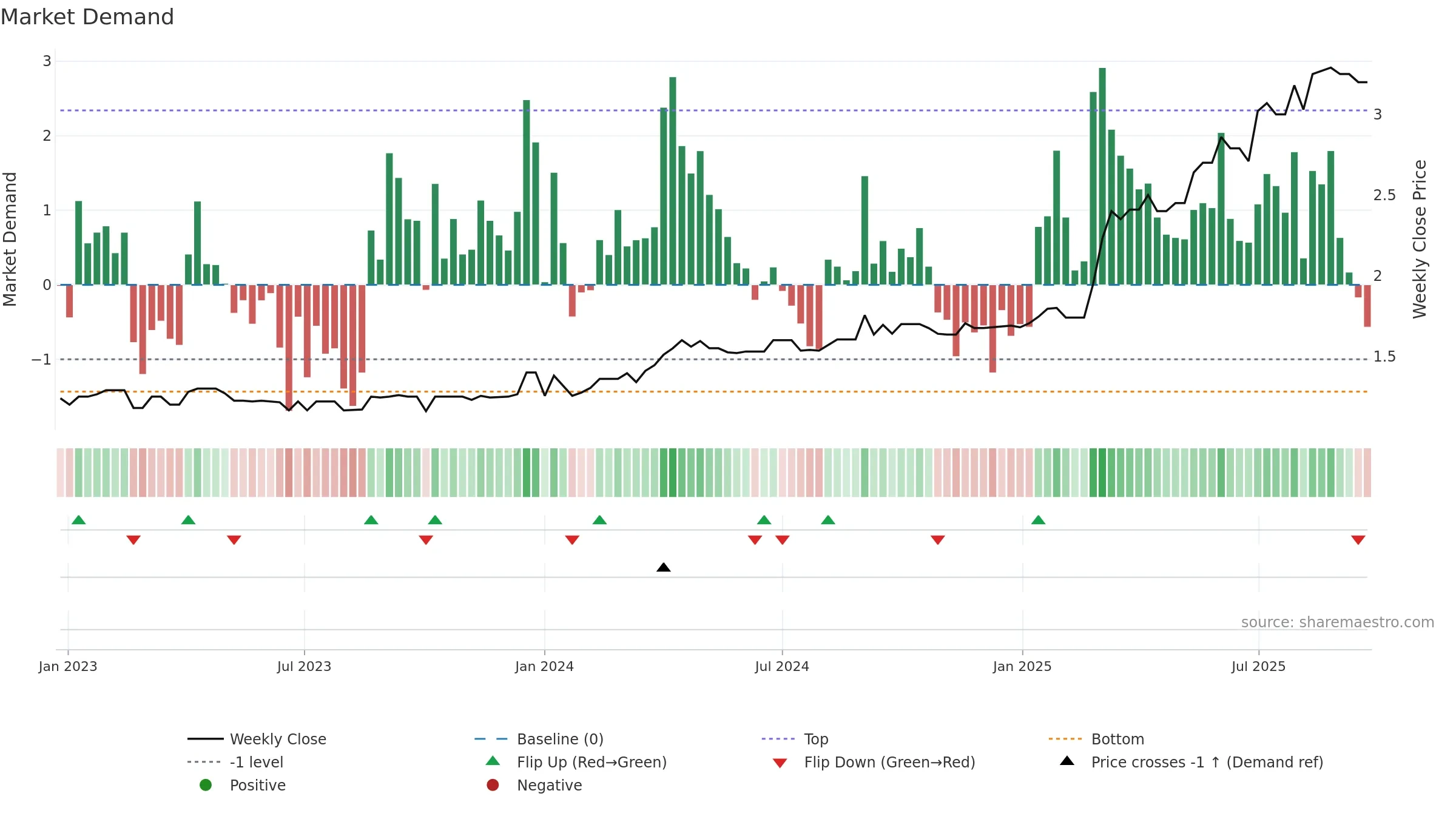1456x819 pixels.
Task: Click the Positive legend label
Action: [x=257, y=785]
